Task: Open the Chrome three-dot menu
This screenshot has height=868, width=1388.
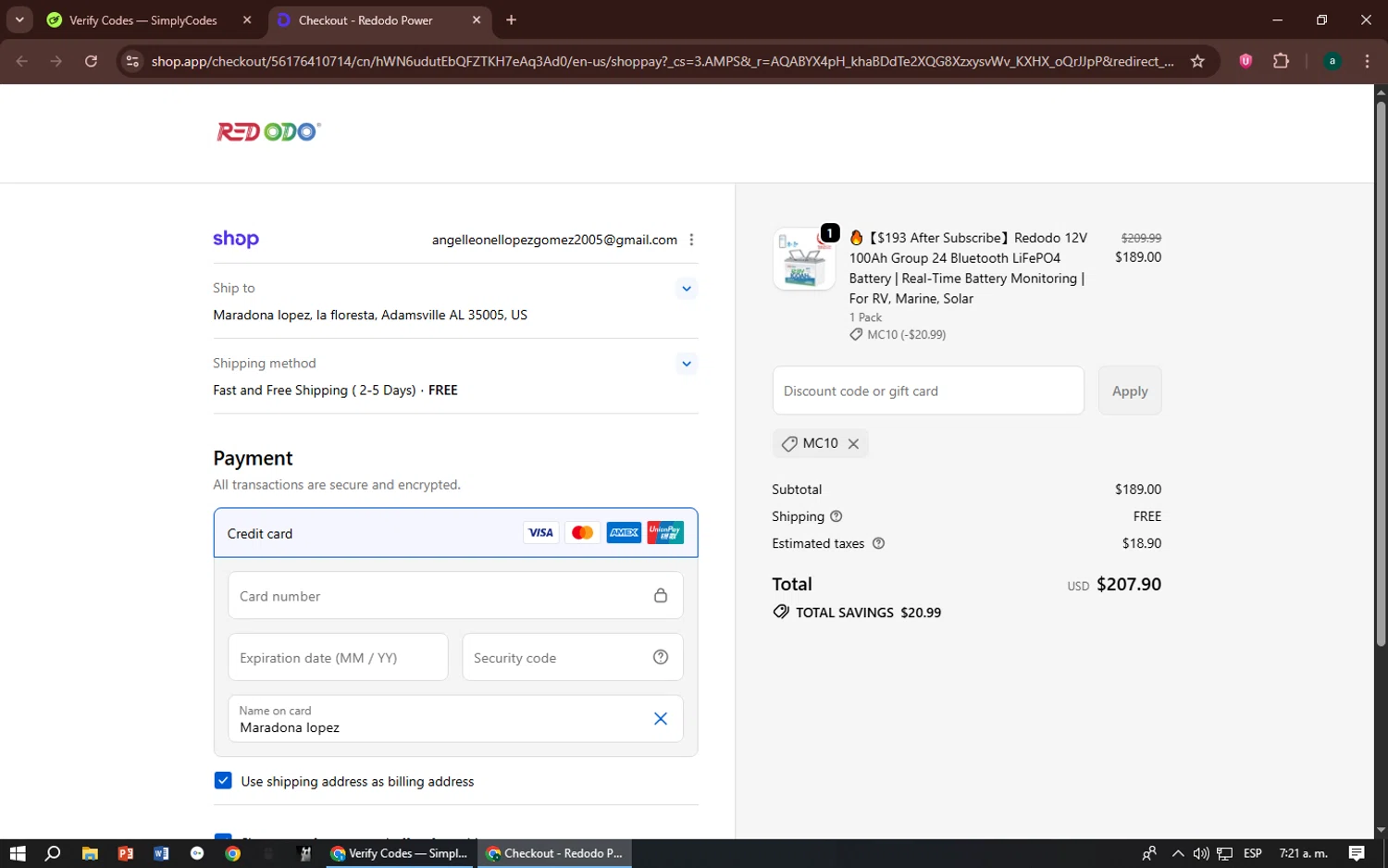Action: point(1367,61)
